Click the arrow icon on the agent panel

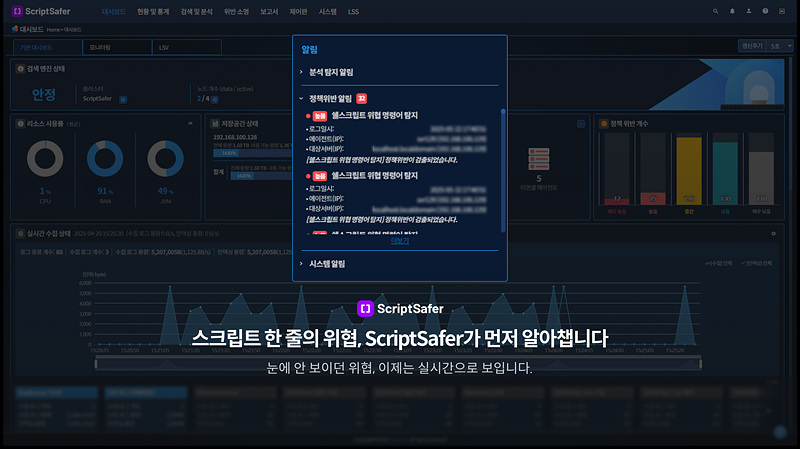click(x=581, y=123)
